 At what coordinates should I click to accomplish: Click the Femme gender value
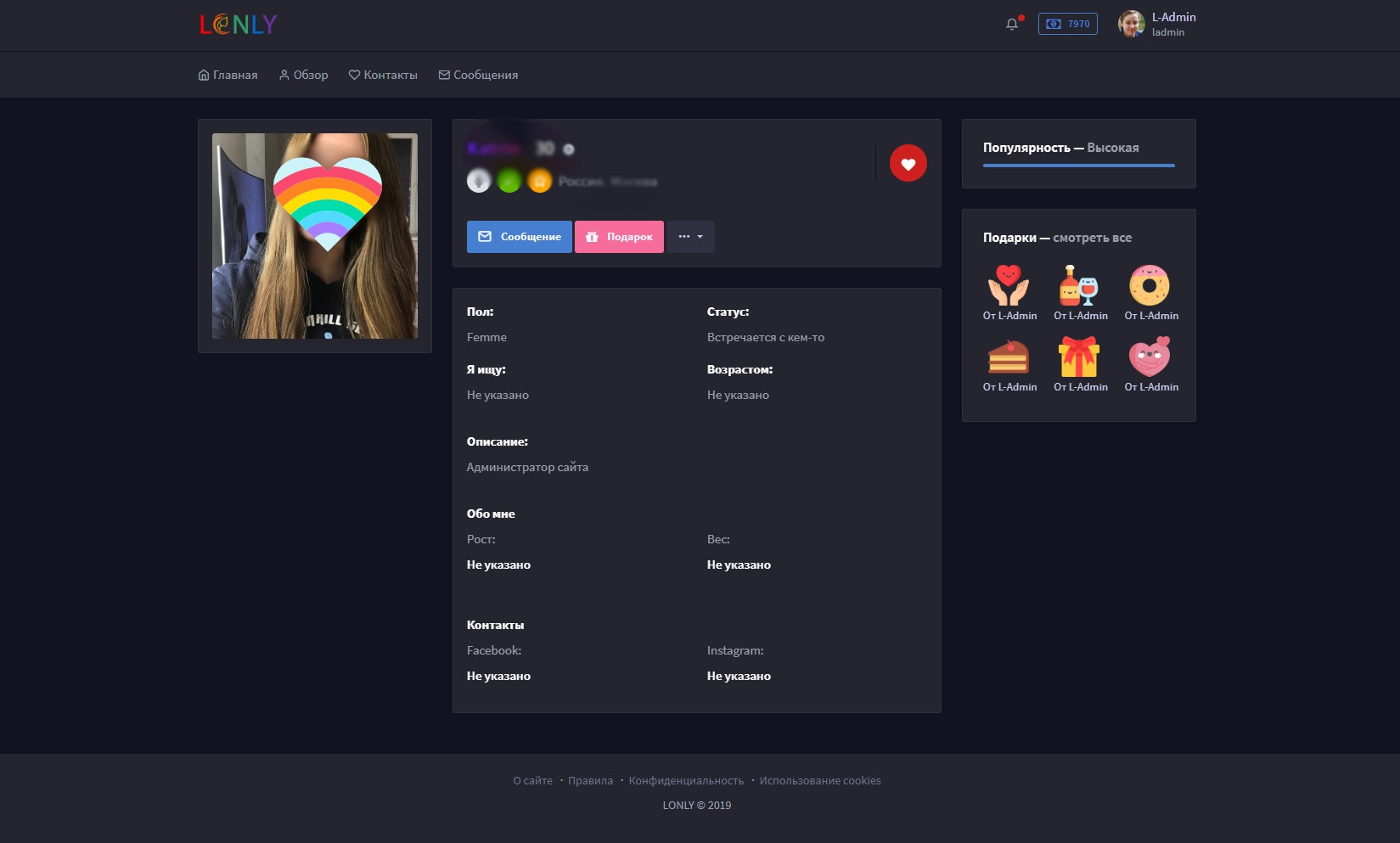(486, 337)
